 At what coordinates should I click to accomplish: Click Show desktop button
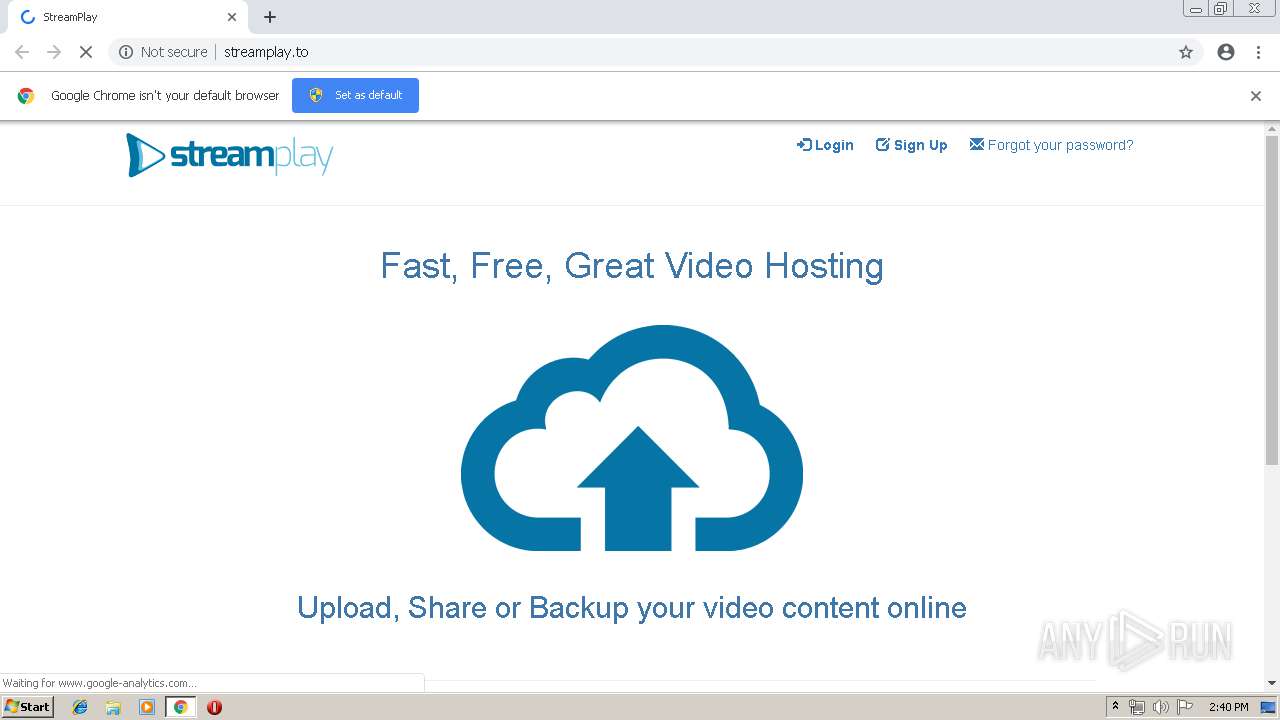coord(1269,707)
